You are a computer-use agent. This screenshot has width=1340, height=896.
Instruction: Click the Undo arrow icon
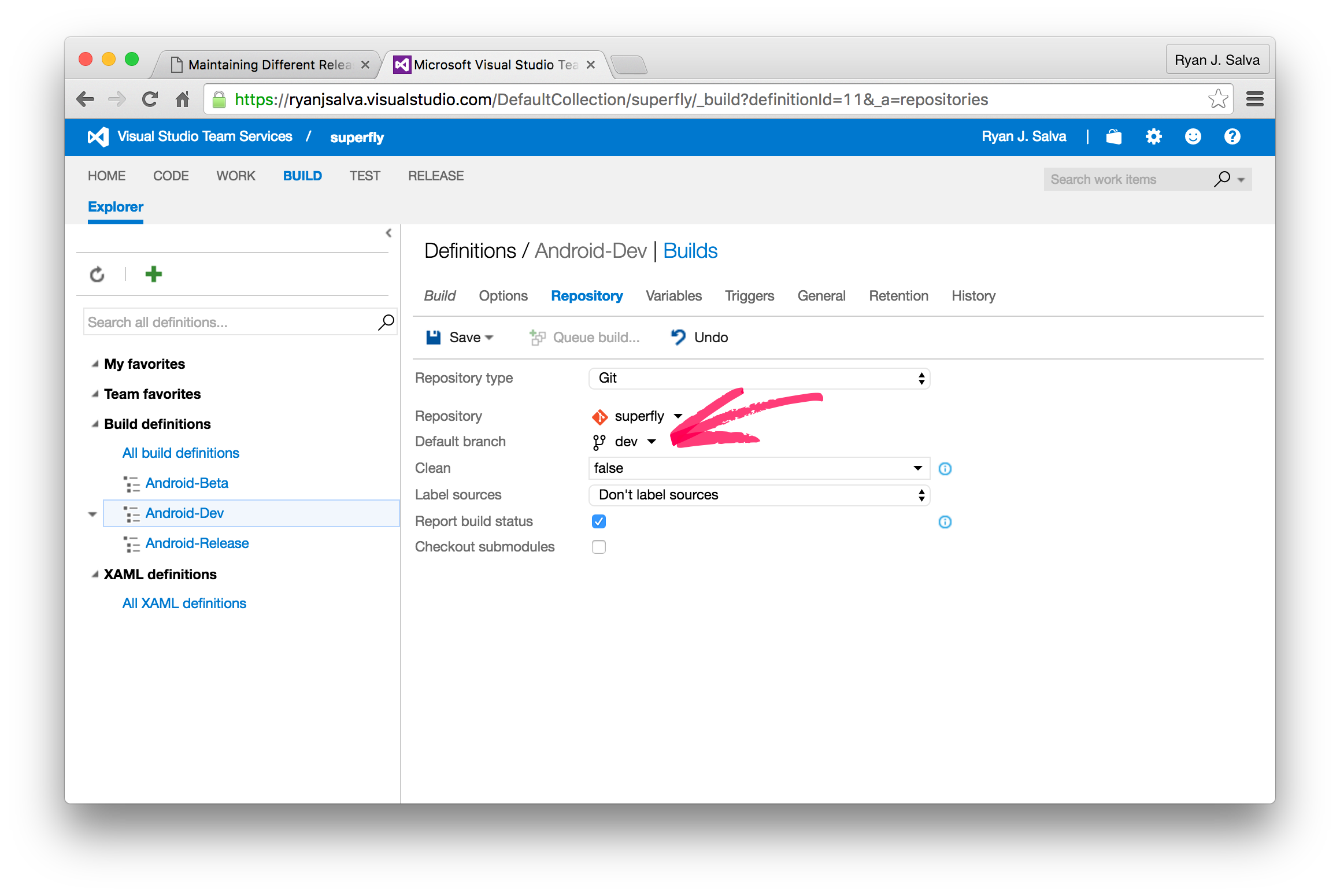coord(678,337)
